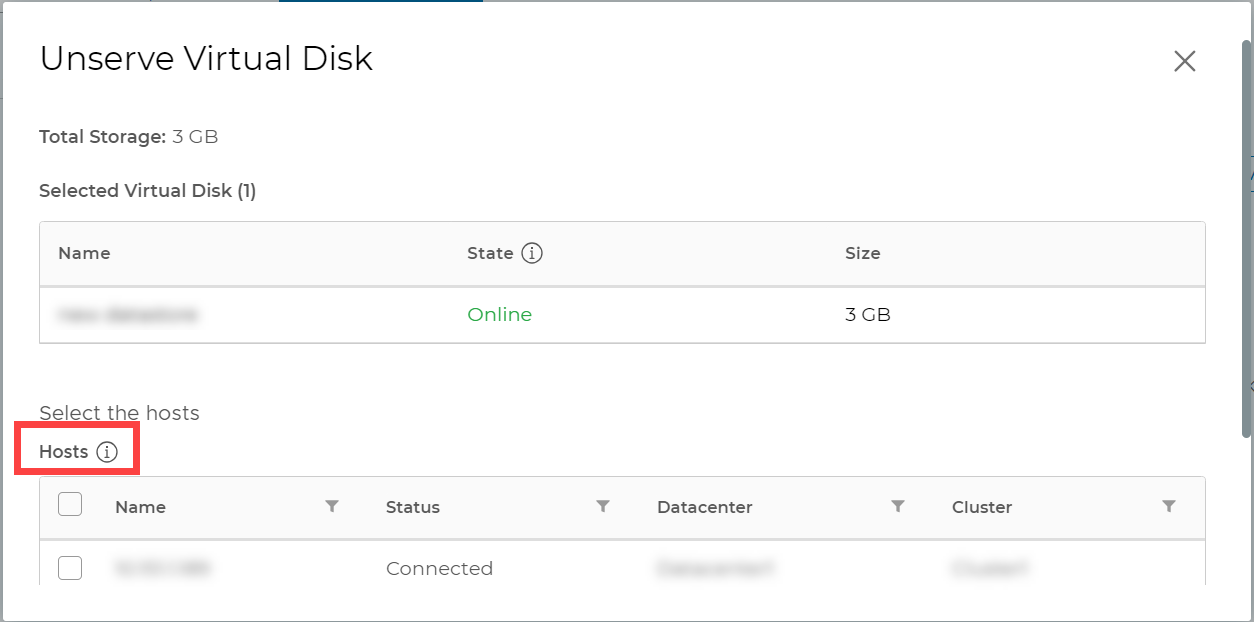
Task: Sort hosts by the Status header
Action: (x=412, y=507)
